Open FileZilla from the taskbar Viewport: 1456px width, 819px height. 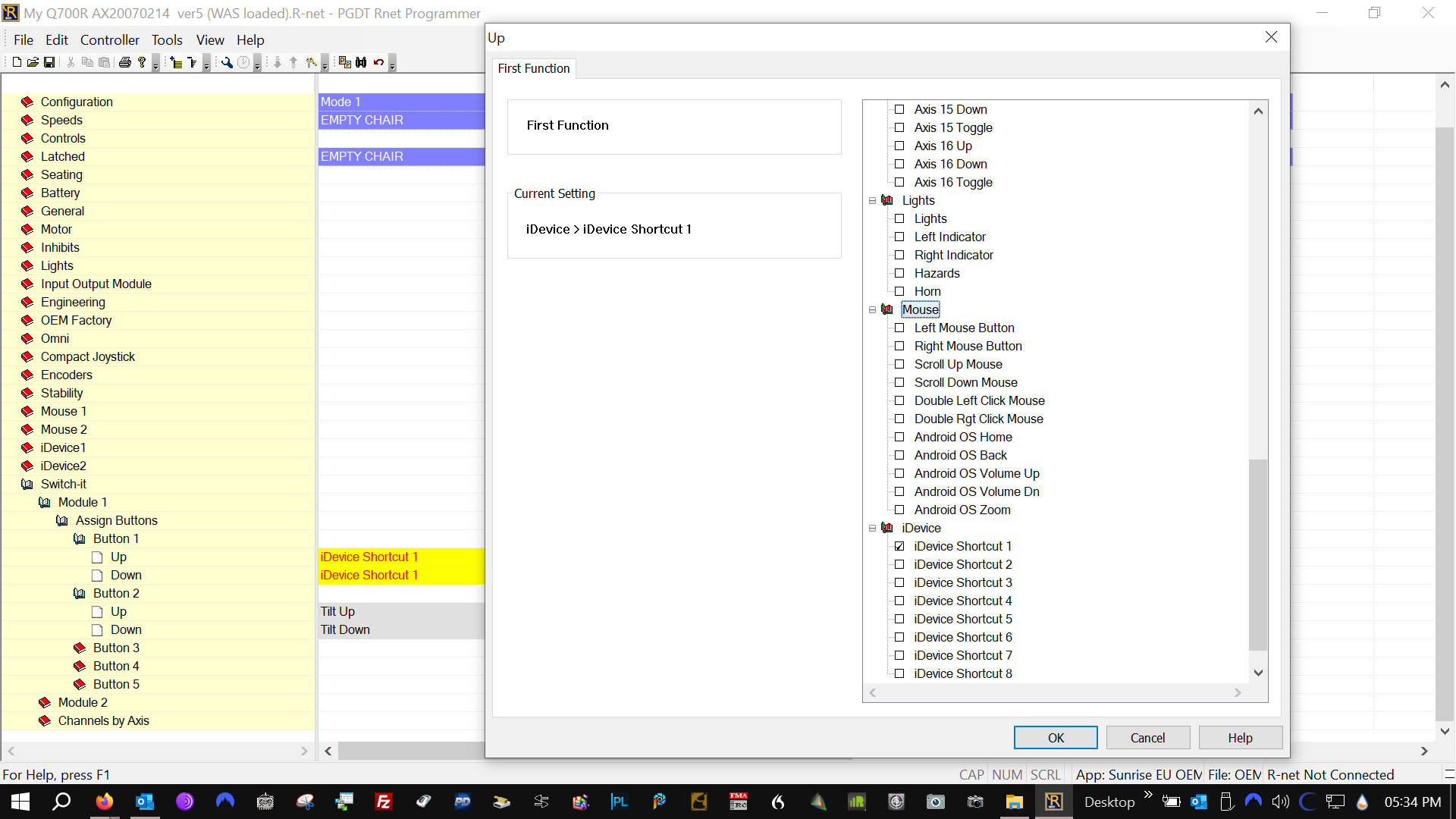pyautogui.click(x=384, y=802)
